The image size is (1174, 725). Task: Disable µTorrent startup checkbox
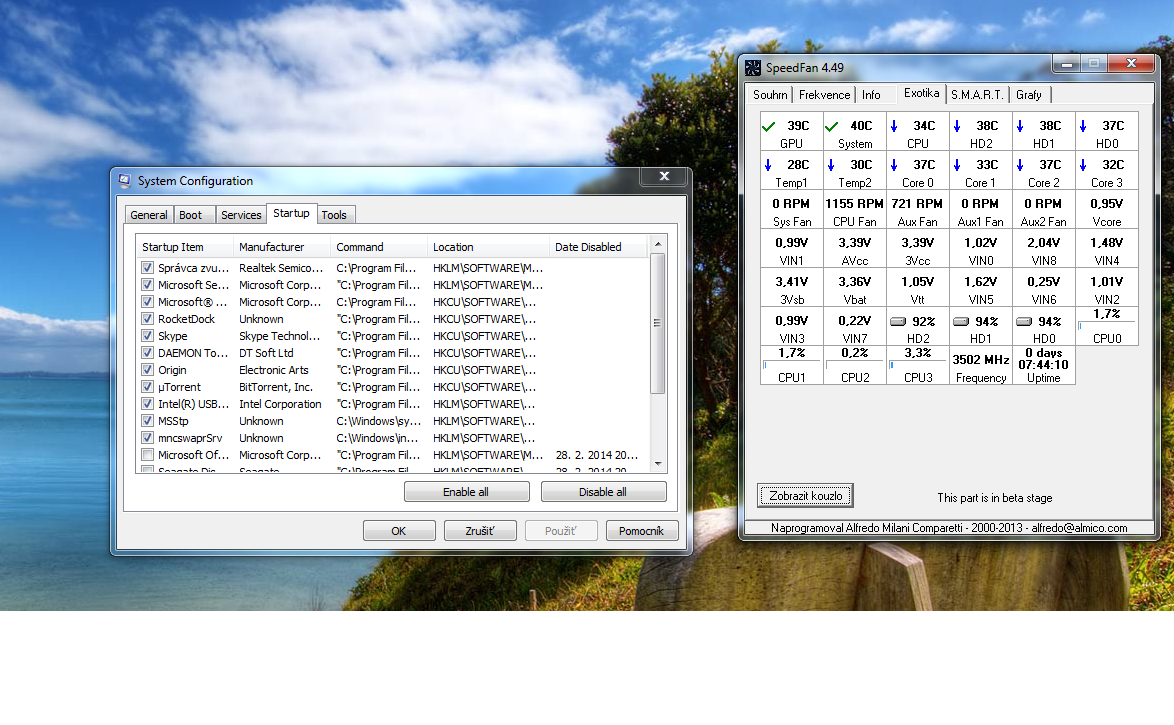coord(148,387)
